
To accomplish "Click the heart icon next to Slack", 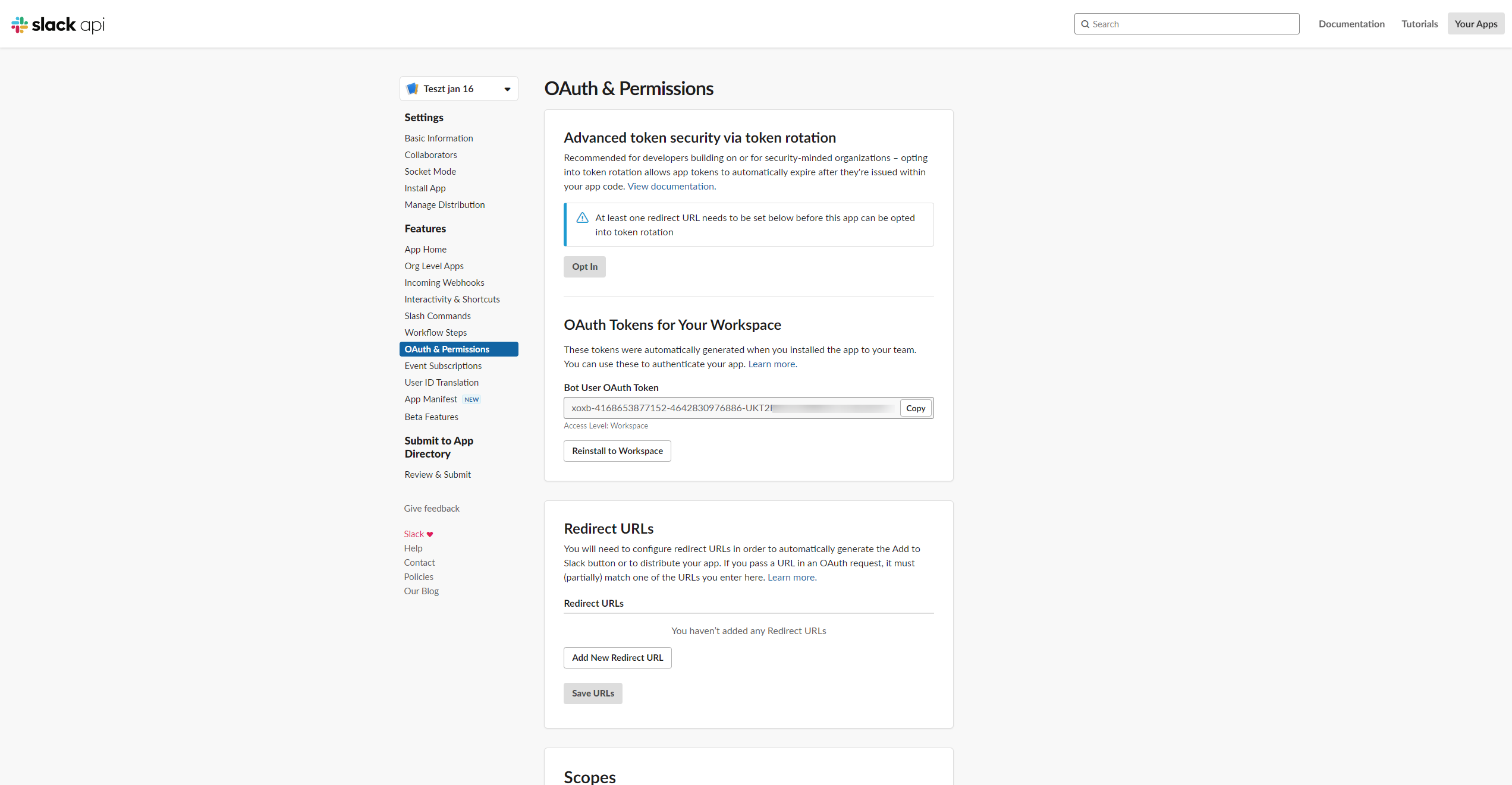I will coord(430,534).
